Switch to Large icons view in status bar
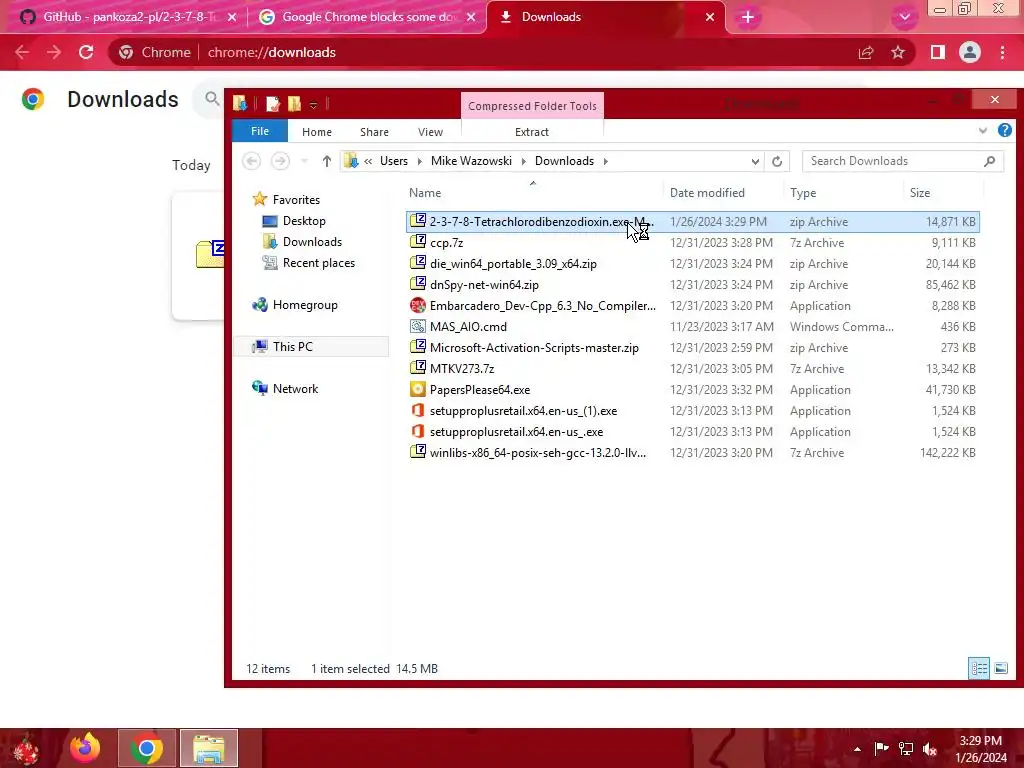 1000,668
